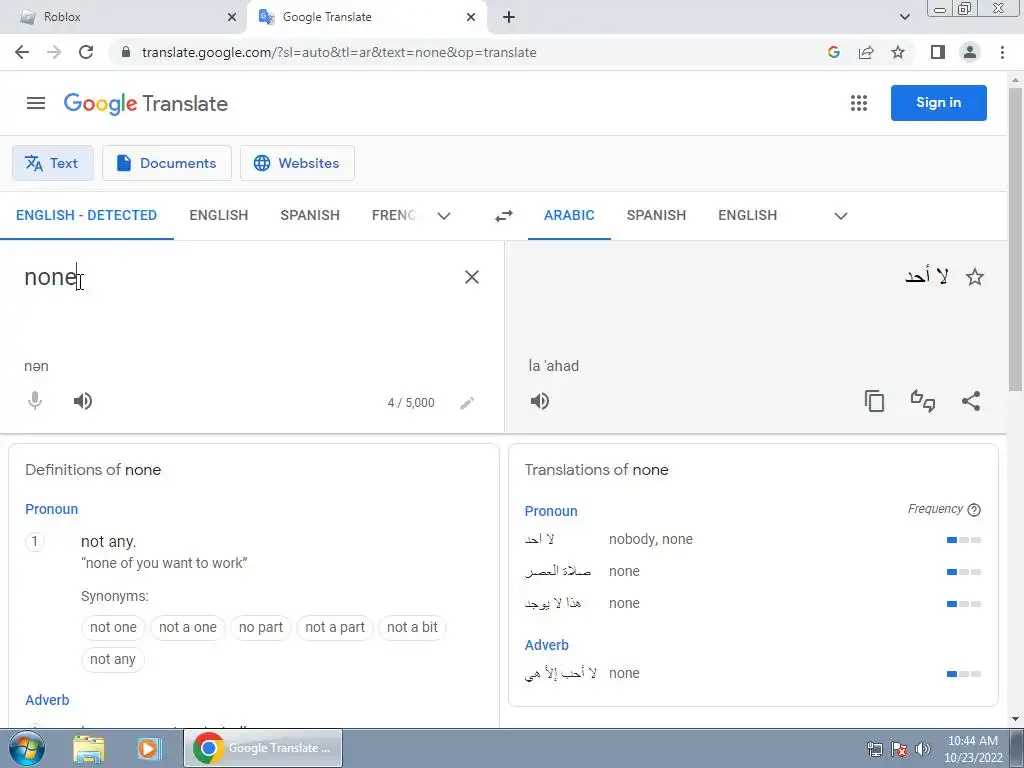Show Frequency help info icon
Viewport: 1024px width, 768px height.
point(974,509)
